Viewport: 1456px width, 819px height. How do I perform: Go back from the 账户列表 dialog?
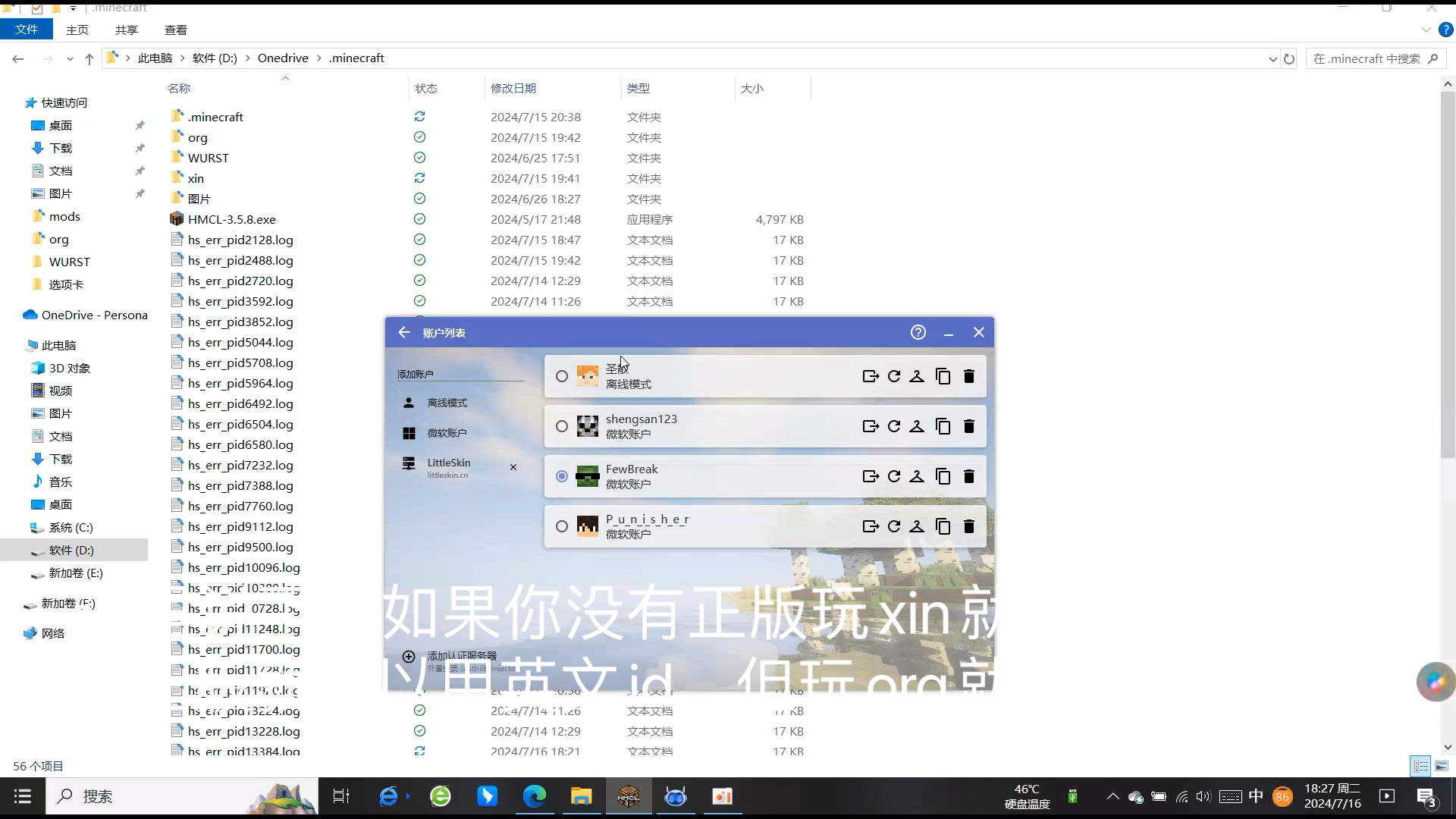(404, 332)
